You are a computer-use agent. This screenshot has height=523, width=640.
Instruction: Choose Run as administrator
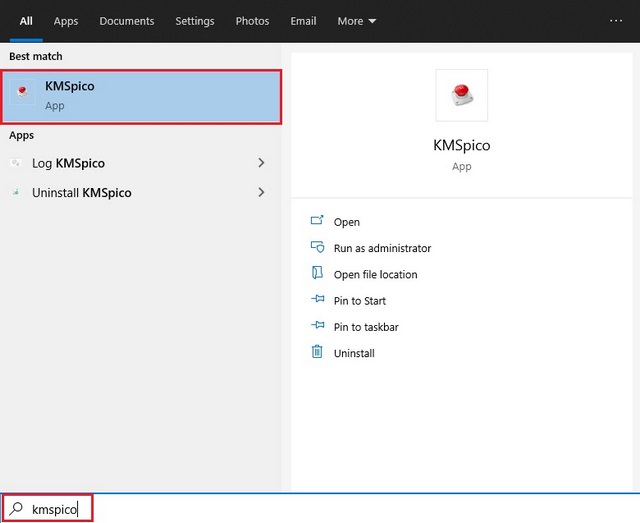[x=382, y=248]
